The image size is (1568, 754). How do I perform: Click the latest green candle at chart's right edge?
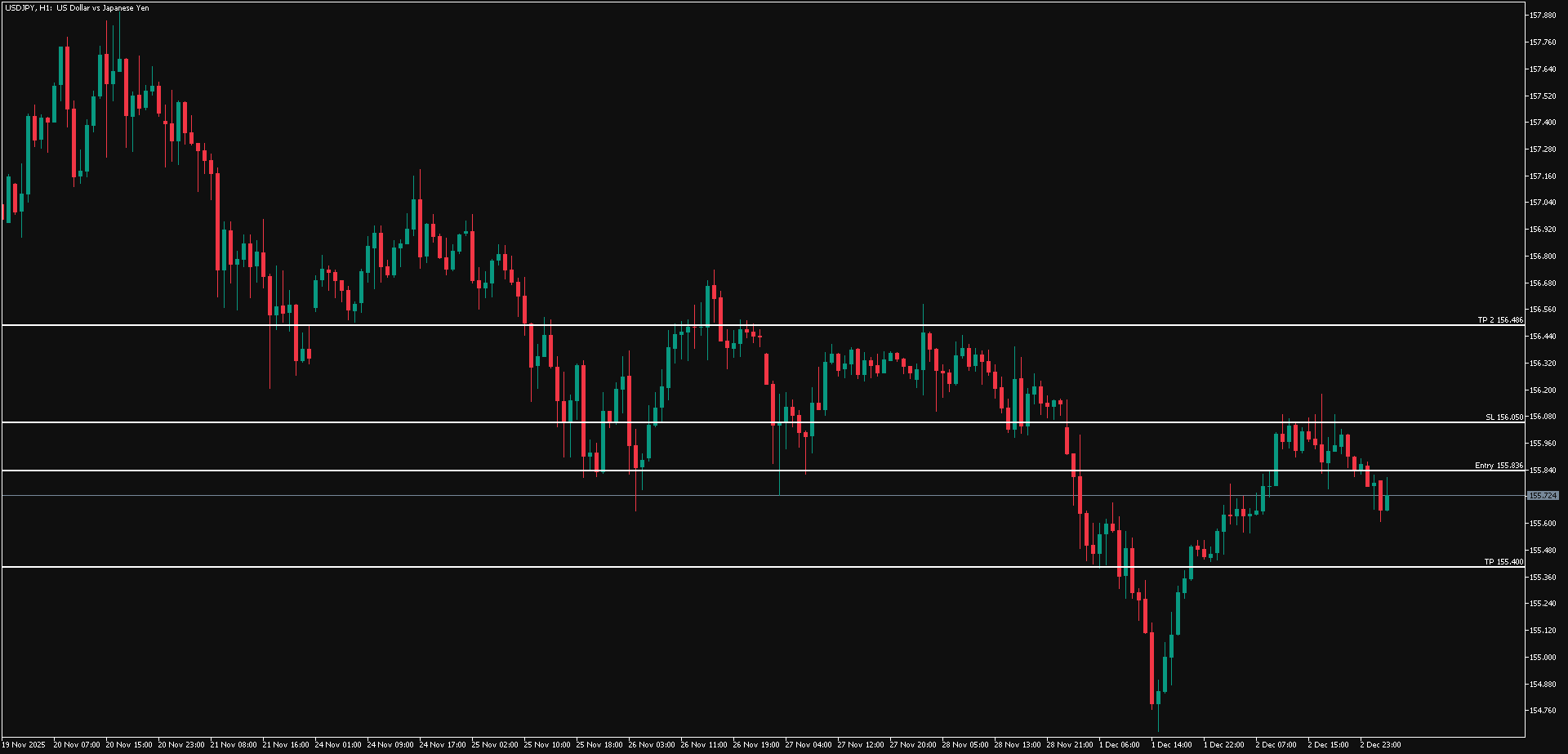click(1387, 502)
